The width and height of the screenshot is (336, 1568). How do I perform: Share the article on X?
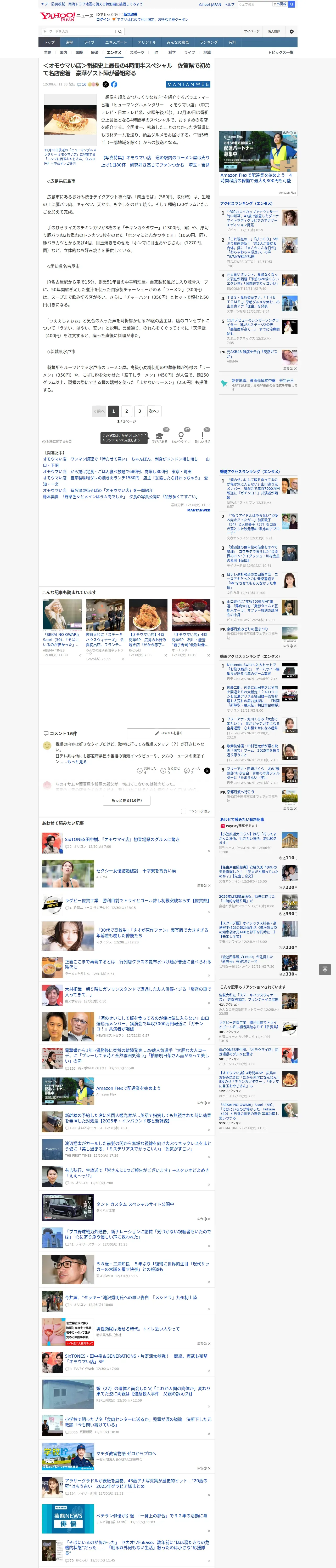point(105,85)
